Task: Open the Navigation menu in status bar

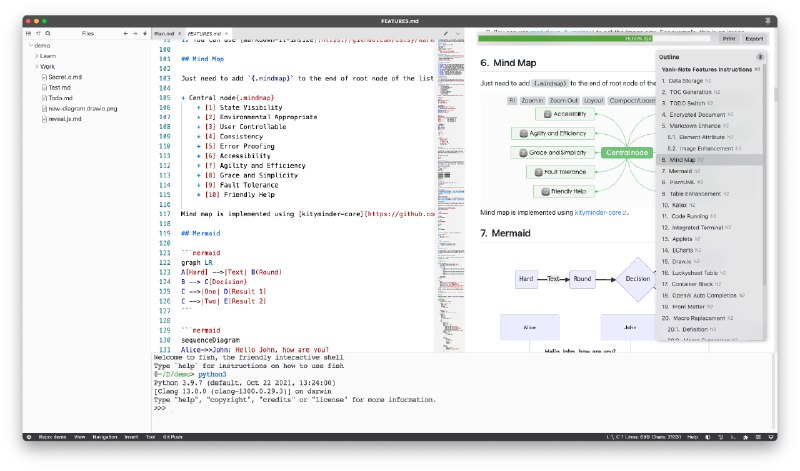Action: 104,437
